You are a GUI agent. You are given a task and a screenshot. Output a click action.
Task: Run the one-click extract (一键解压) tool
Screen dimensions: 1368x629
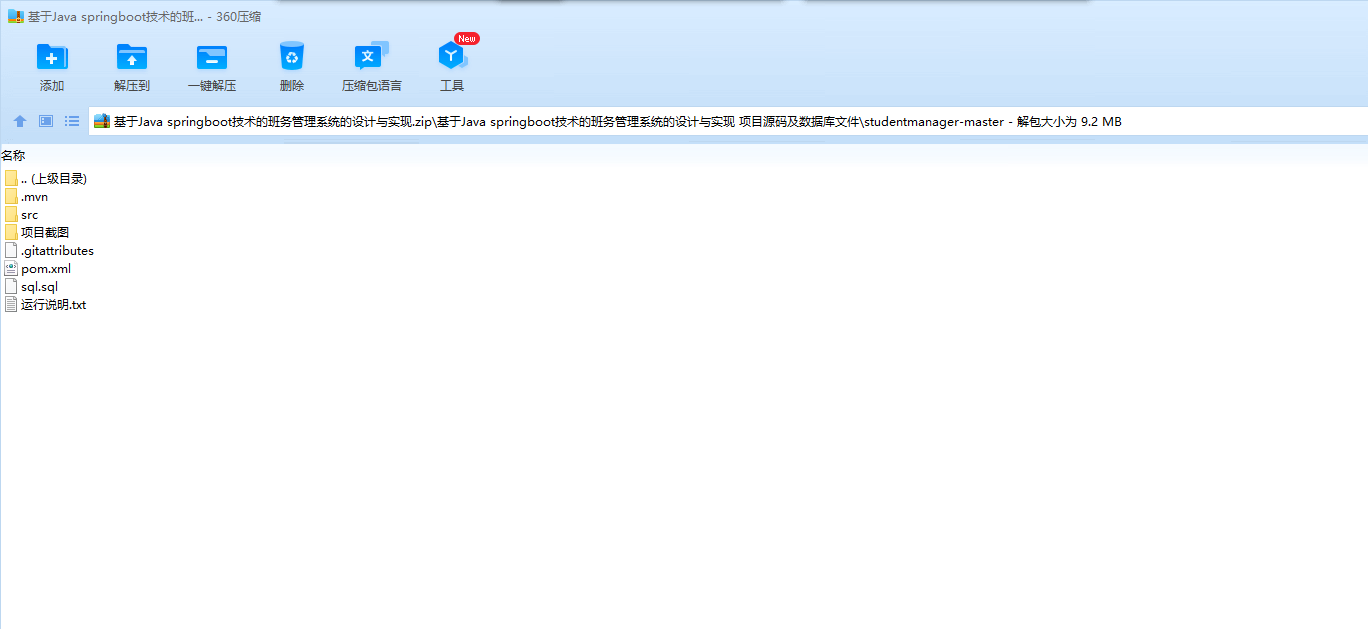tap(212, 57)
